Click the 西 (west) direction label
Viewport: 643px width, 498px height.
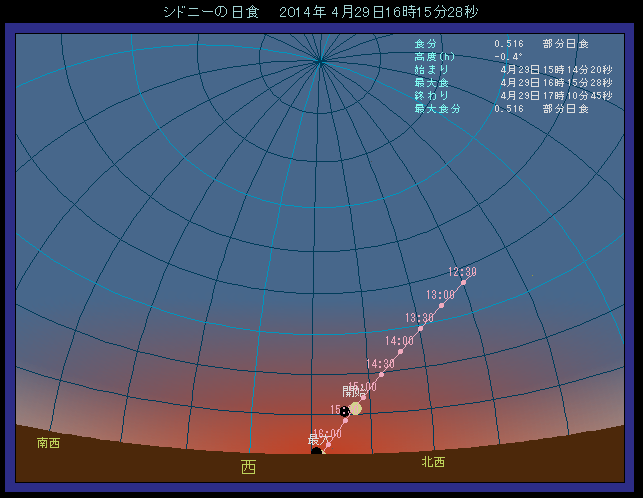(x=248, y=467)
